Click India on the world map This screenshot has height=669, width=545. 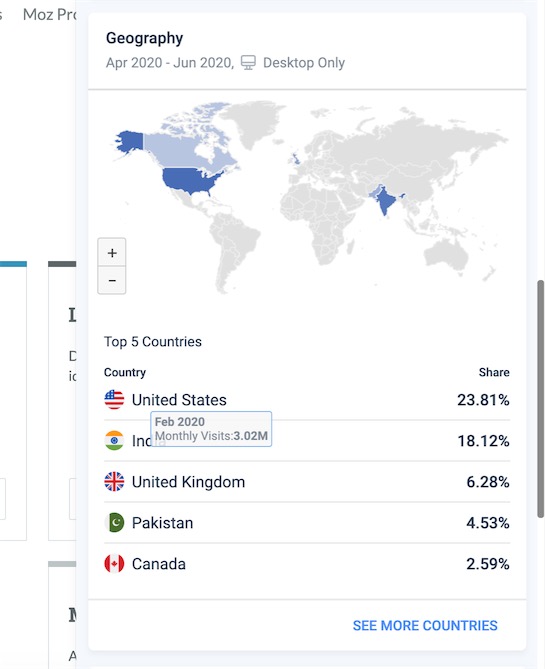385,200
